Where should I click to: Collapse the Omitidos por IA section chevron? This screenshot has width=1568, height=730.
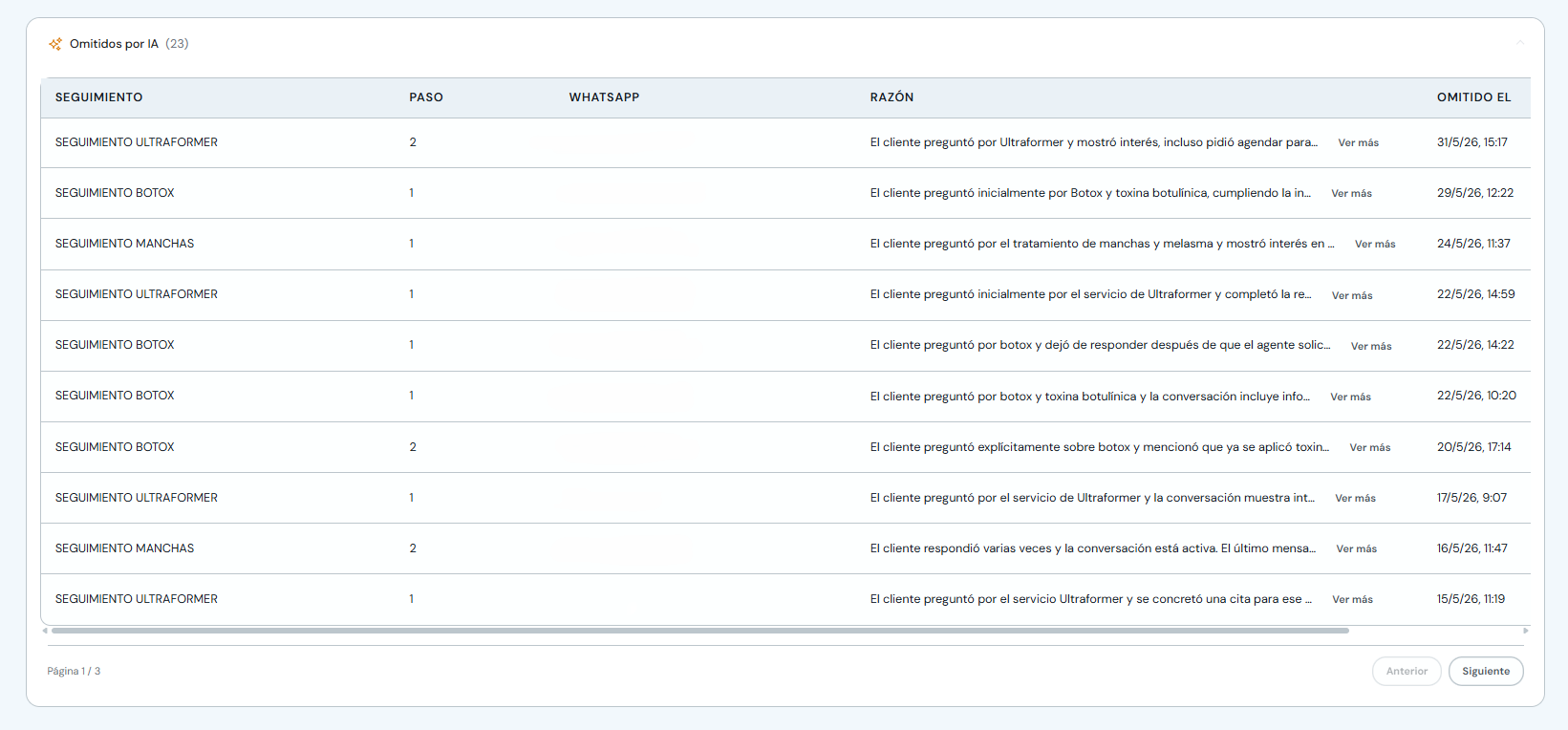1519,43
